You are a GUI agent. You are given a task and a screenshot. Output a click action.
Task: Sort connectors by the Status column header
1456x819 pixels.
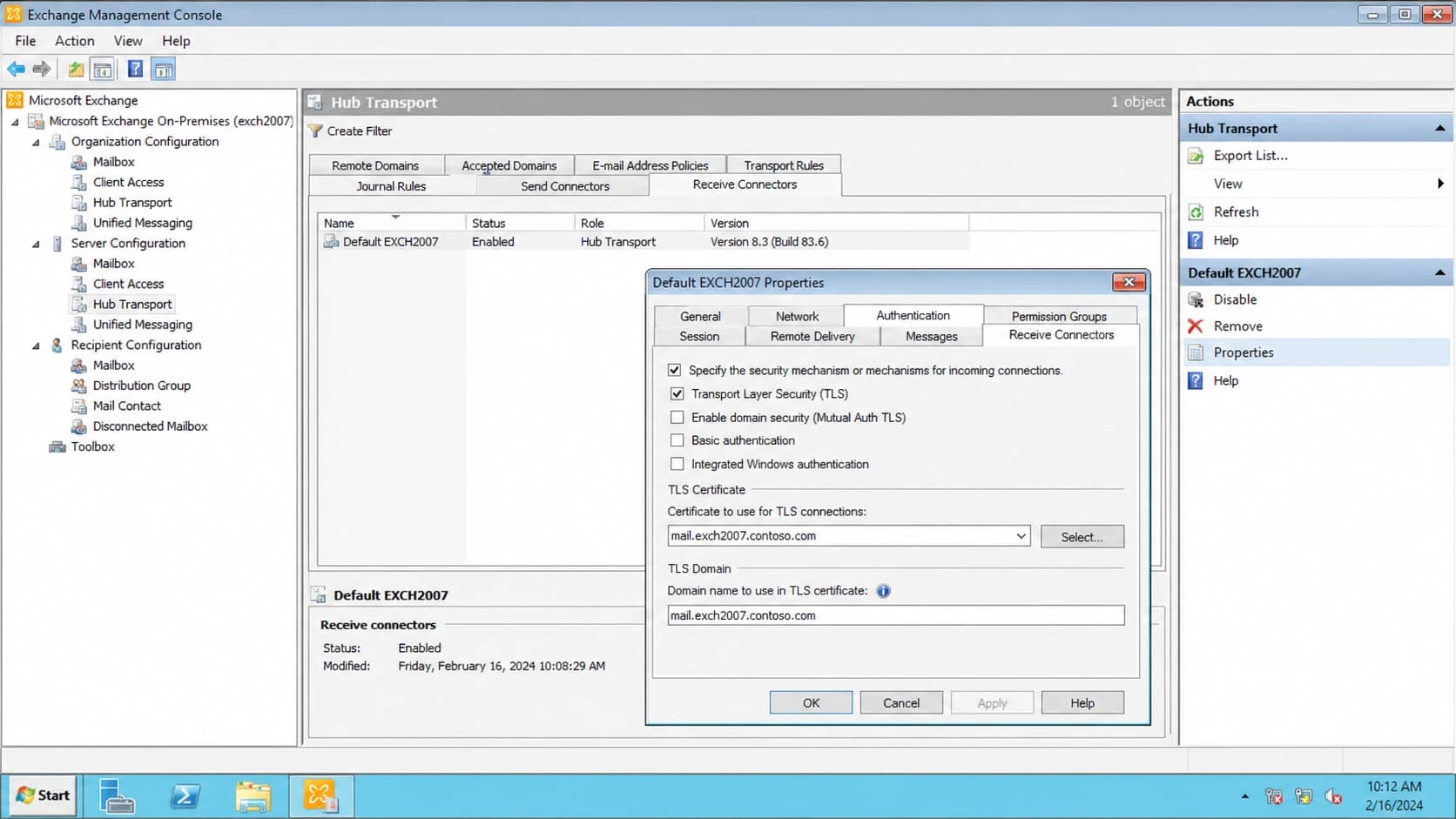[520, 223]
